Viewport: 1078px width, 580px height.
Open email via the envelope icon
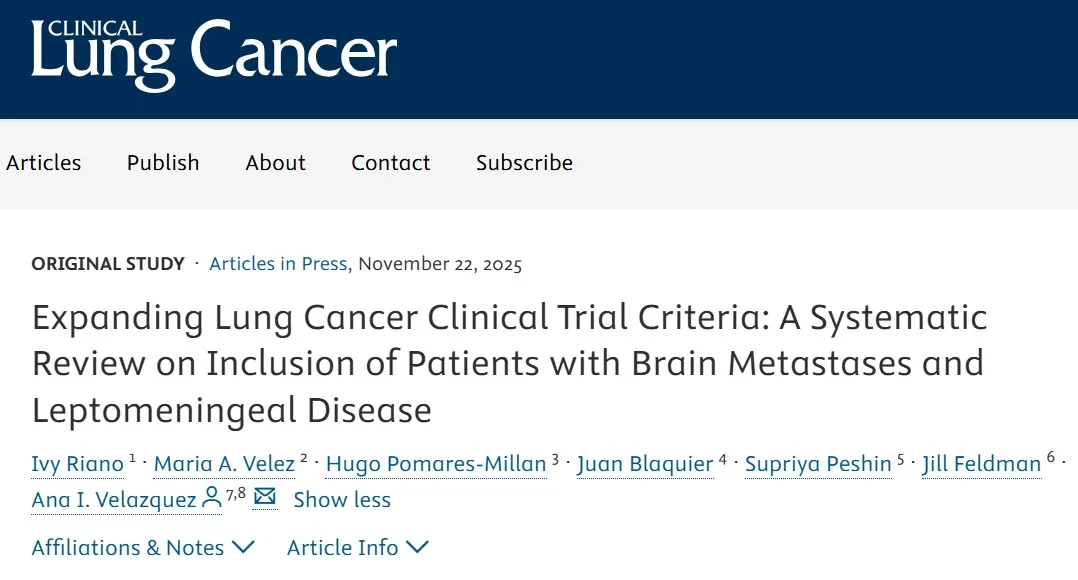pos(264,497)
